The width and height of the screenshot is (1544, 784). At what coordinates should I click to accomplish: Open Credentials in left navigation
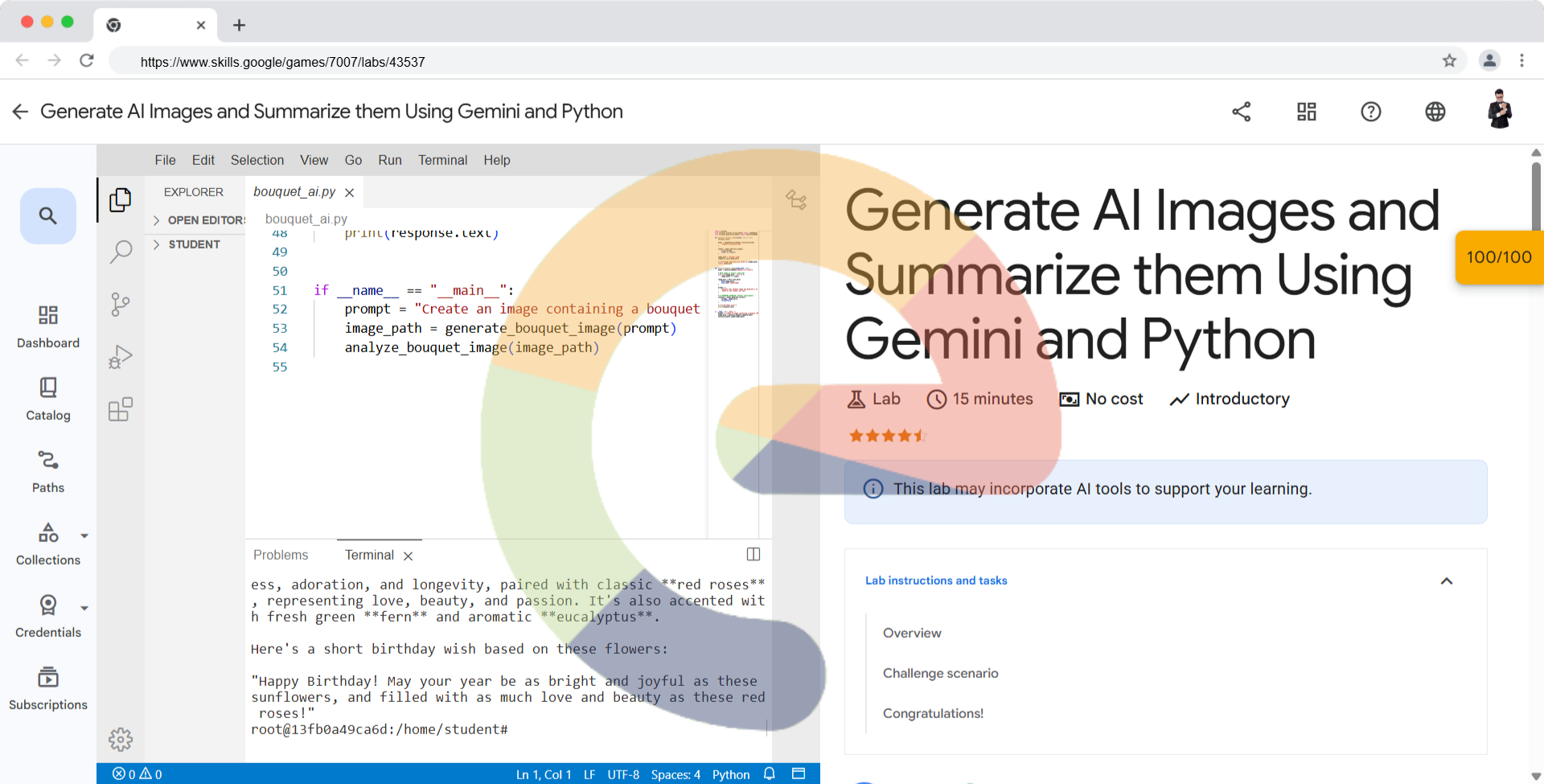[48, 616]
